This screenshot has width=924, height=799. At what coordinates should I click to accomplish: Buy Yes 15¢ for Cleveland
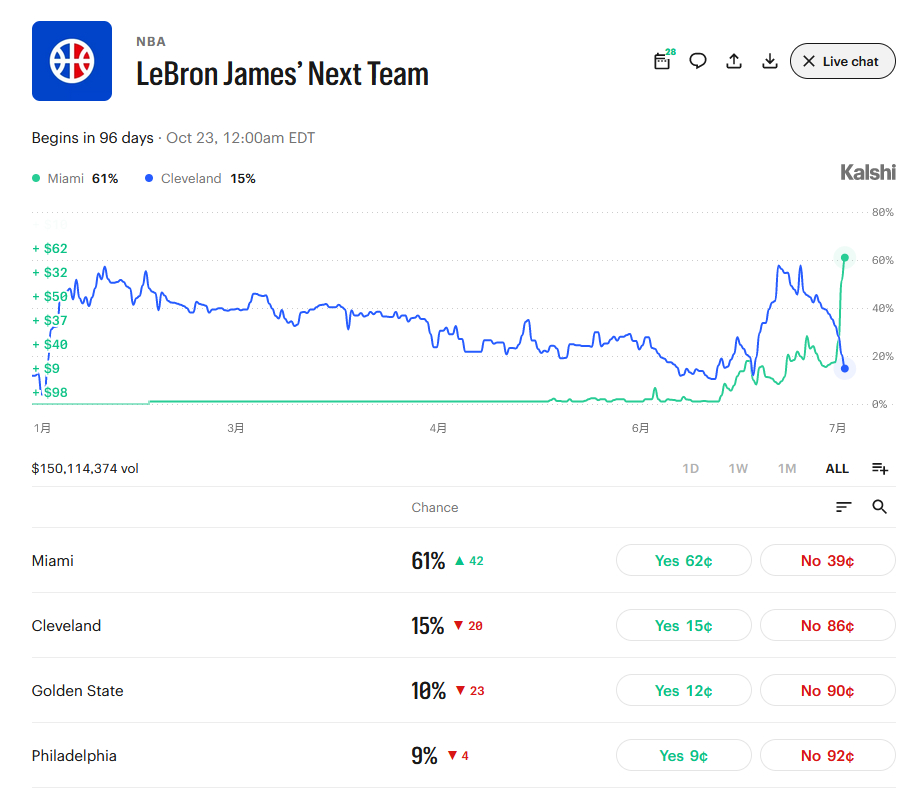[684, 625]
